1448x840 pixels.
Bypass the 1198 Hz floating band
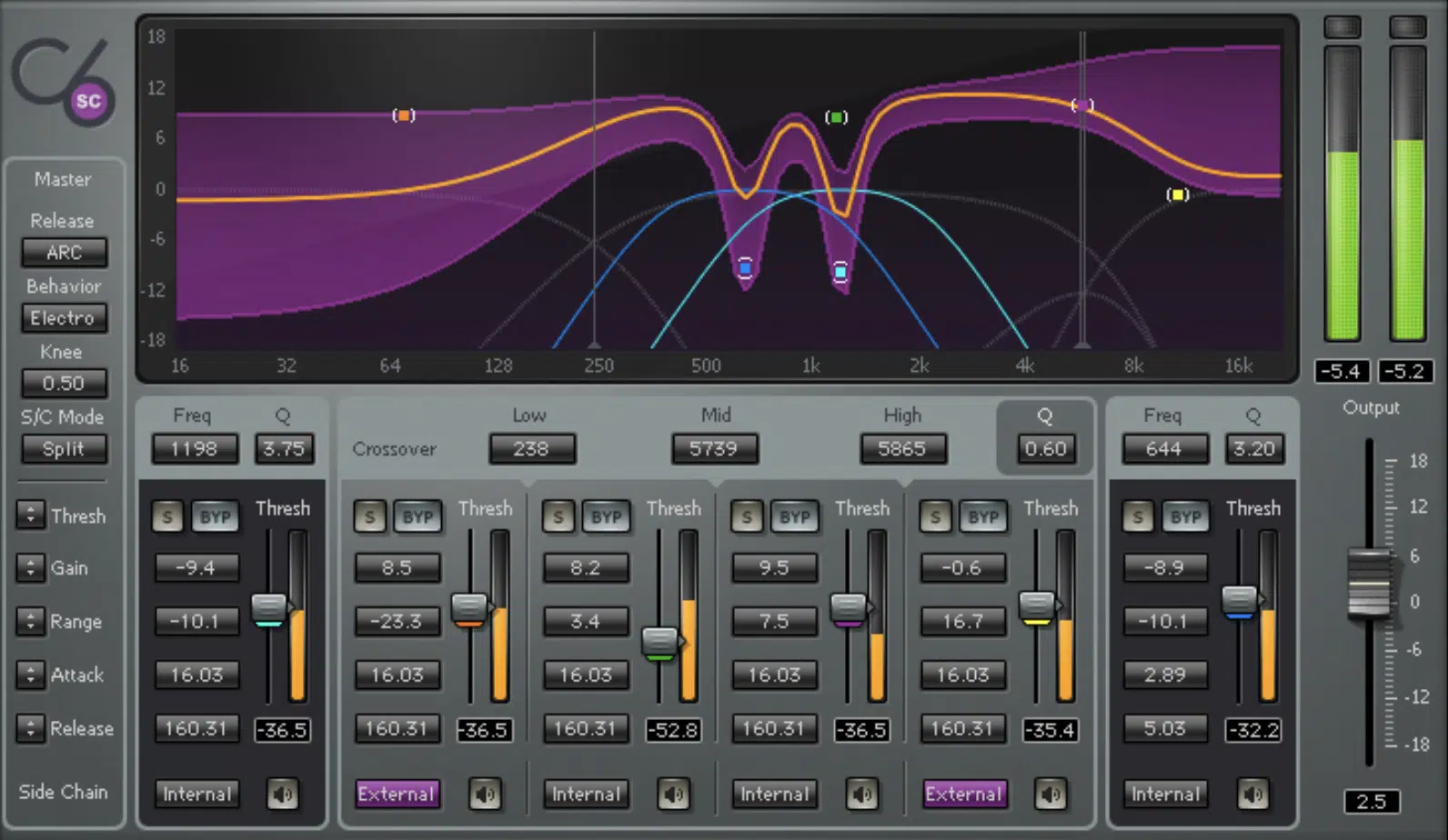216,517
